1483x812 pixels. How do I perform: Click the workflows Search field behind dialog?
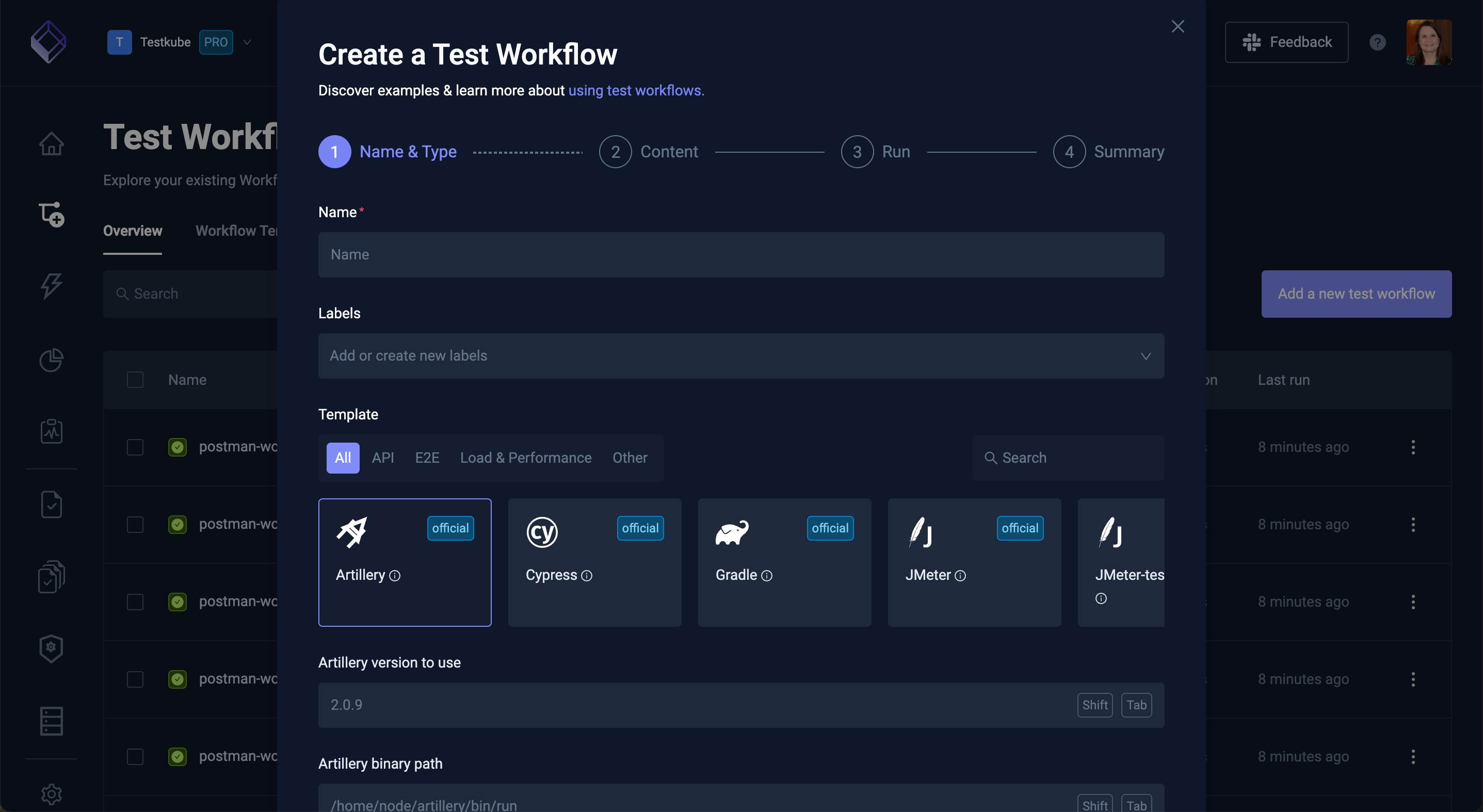click(190, 294)
